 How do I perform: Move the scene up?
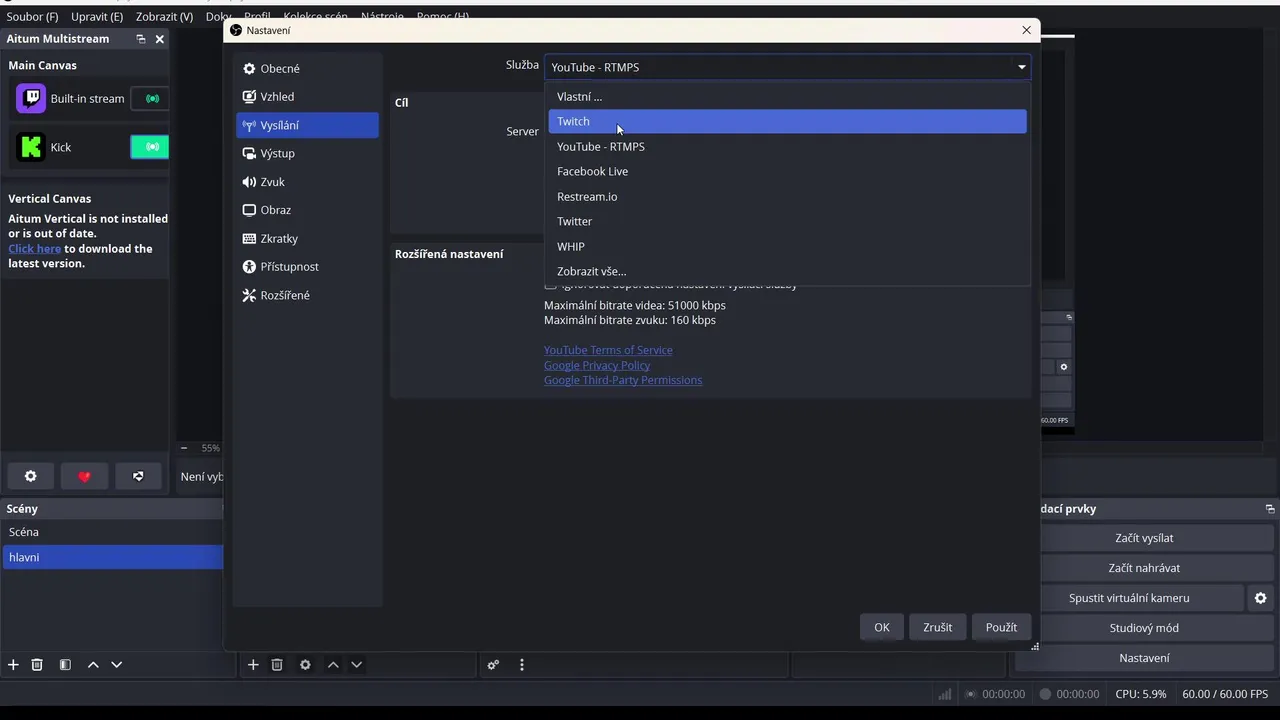pyautogui.click(x=93, y=665)
